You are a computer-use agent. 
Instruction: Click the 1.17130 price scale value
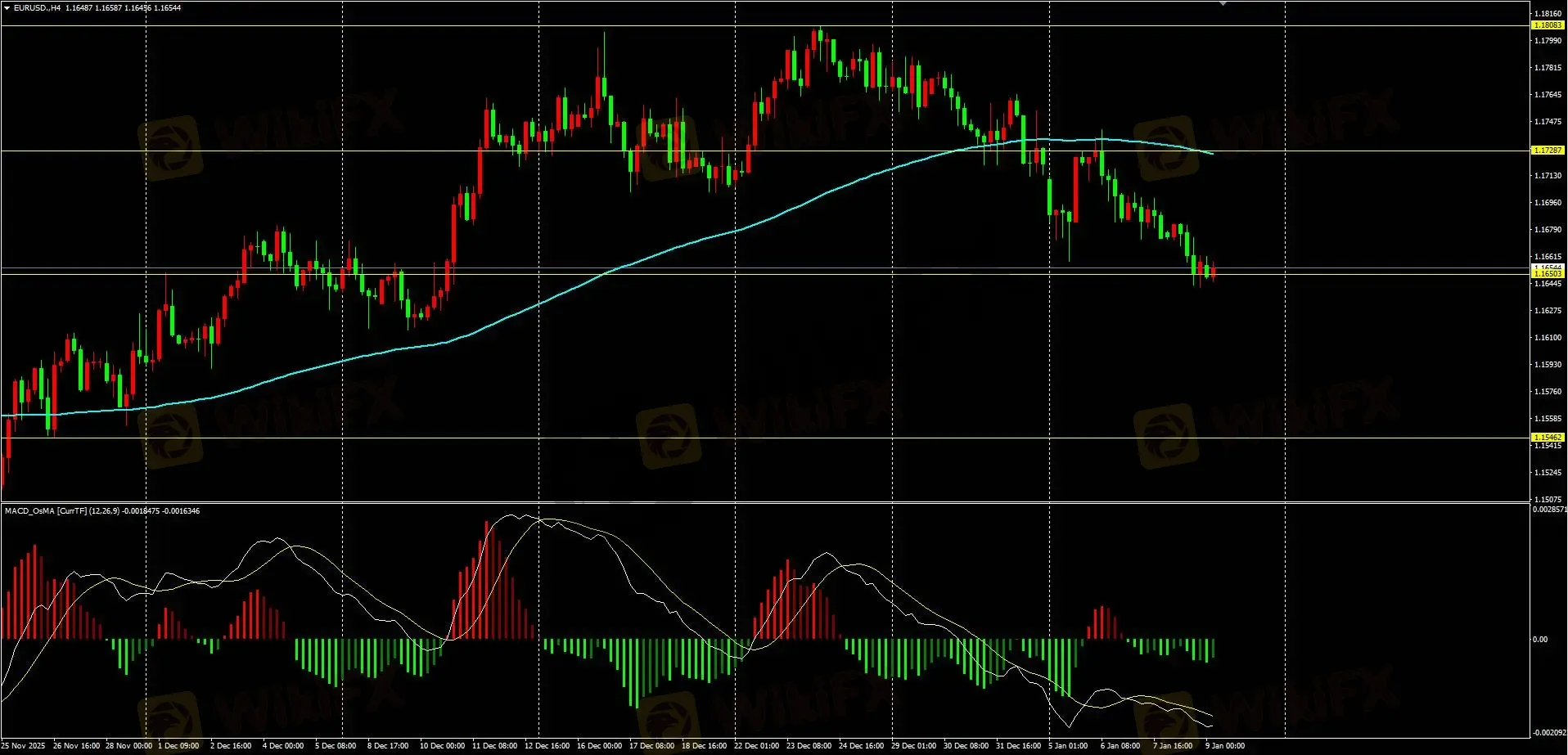(1548, 176)
